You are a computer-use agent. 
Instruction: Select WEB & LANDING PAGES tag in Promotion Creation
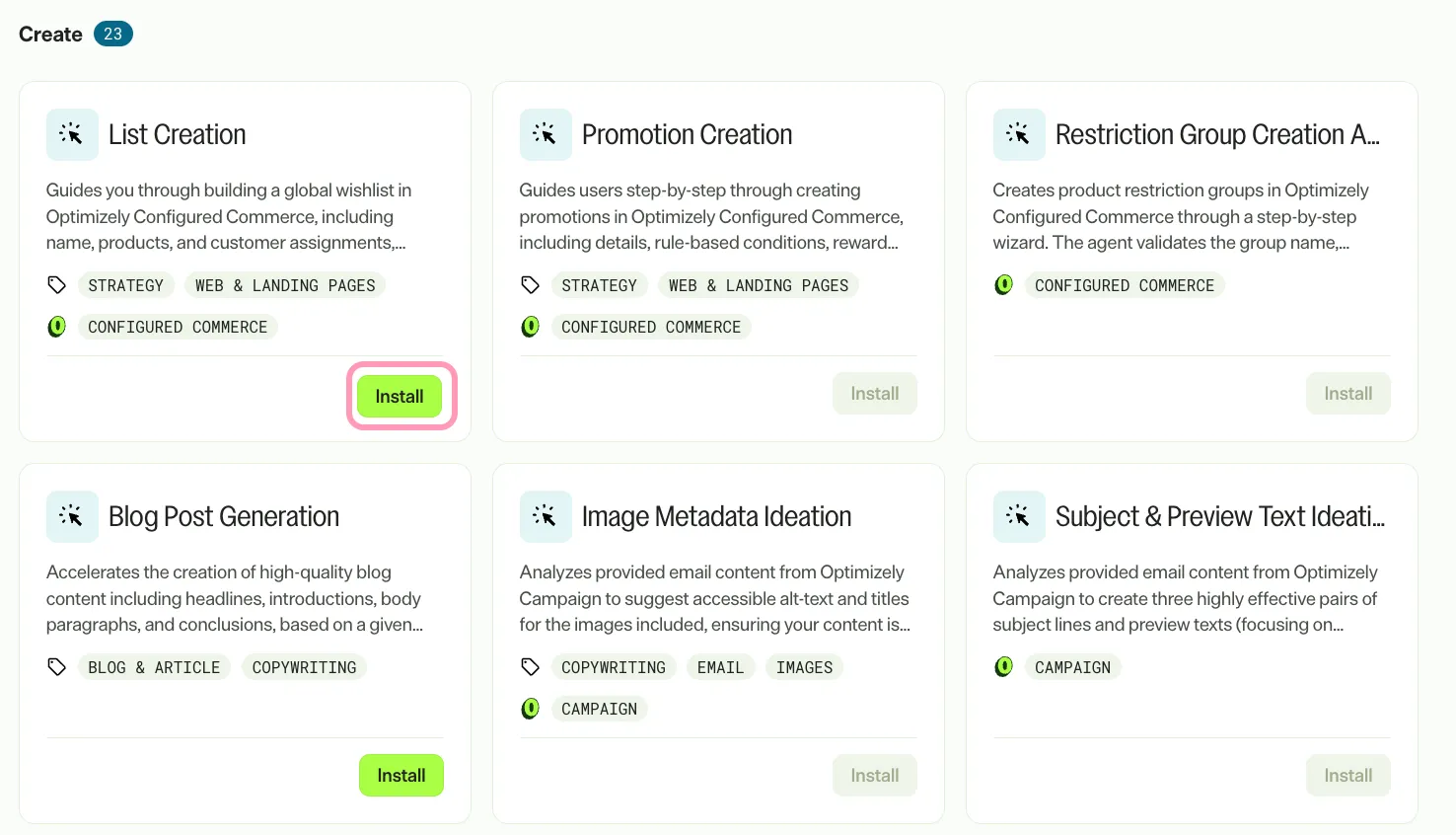tap(759, 285)
